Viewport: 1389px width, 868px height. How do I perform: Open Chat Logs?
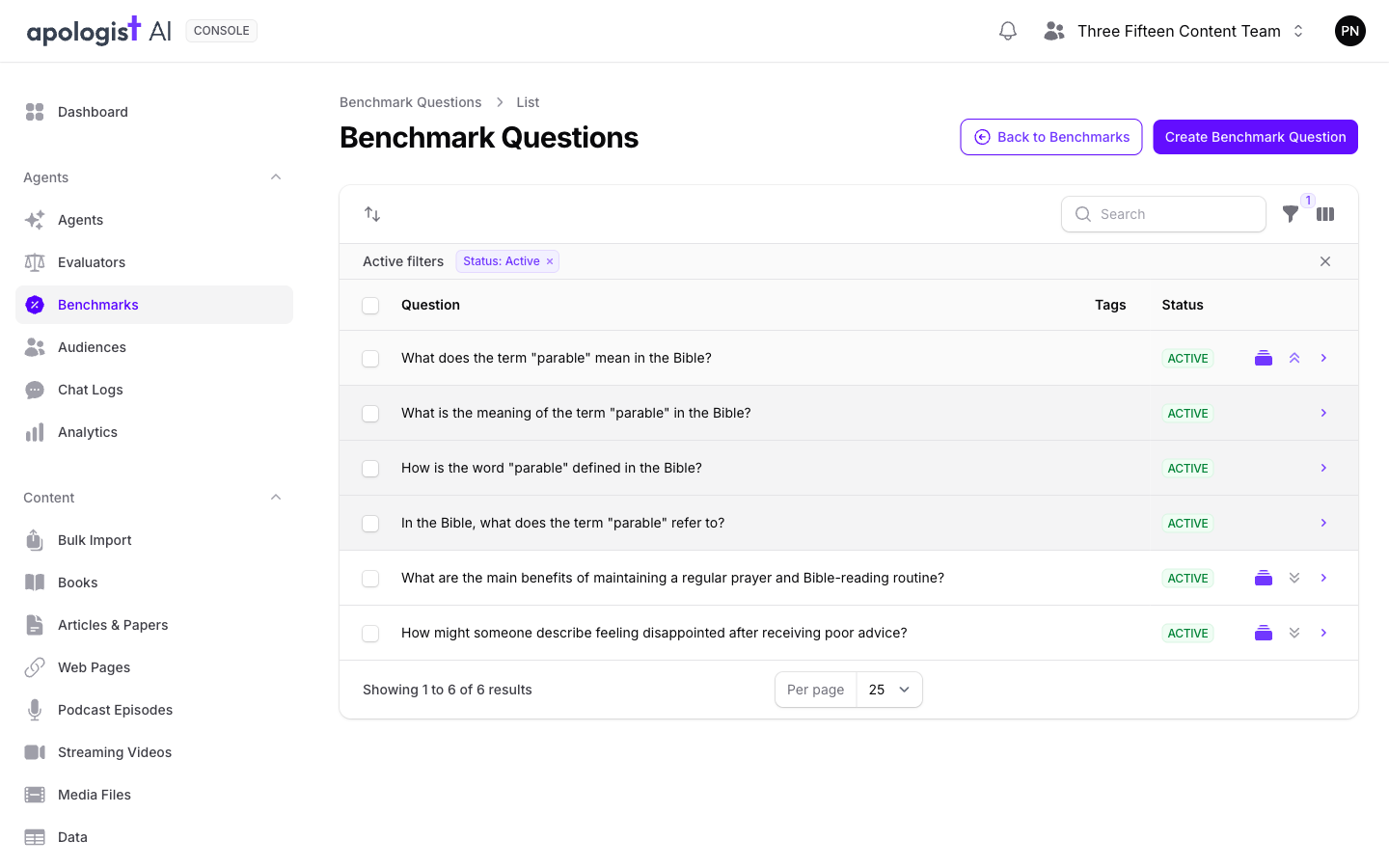(154, 390)
